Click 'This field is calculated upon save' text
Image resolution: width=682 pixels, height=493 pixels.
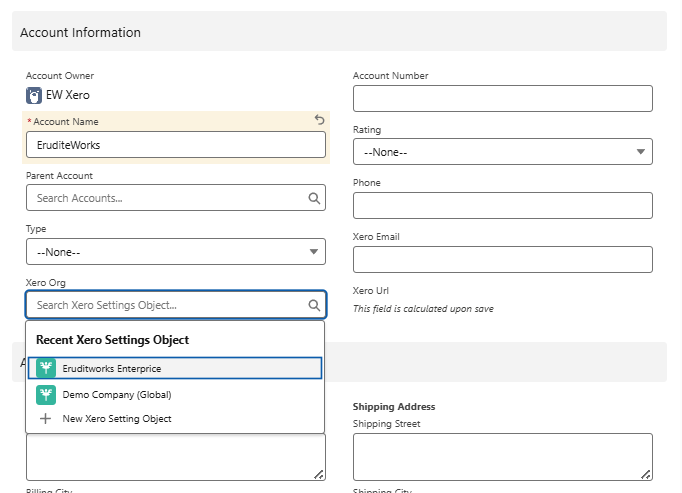[x=423, y=309]
